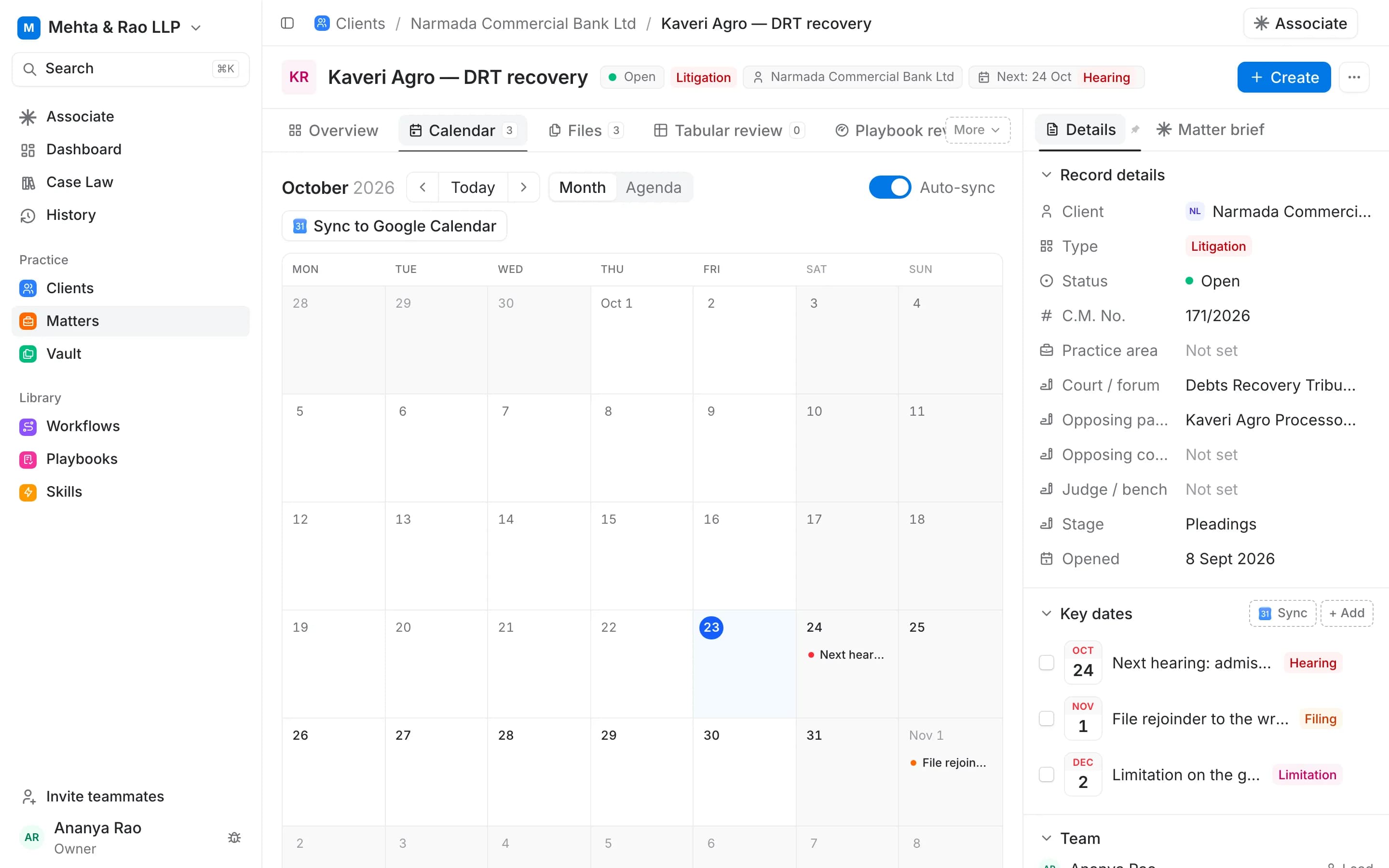The height and width of the screenshot is (868, 1389).
Task: Check the Dec 2 Limitation checkbox
Action: [1047, 774]
